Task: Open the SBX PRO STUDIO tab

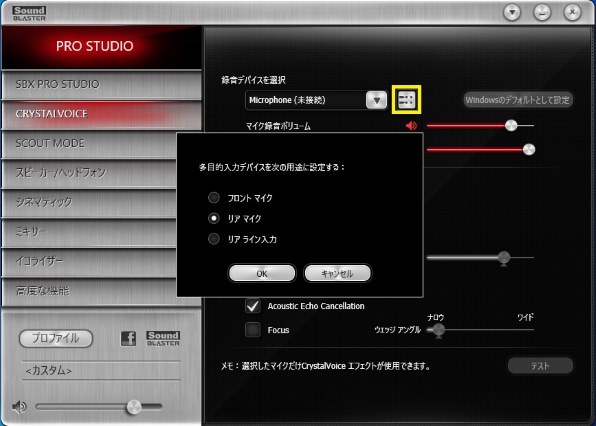Action: [101, 84]
